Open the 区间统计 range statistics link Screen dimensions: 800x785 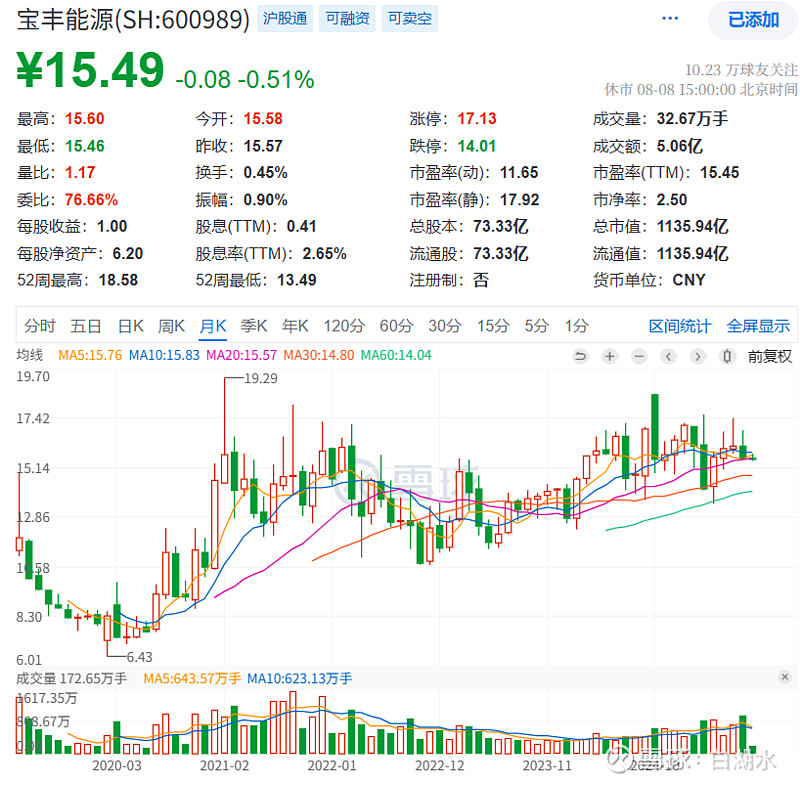pyautogui.click(x=680, y=325)
